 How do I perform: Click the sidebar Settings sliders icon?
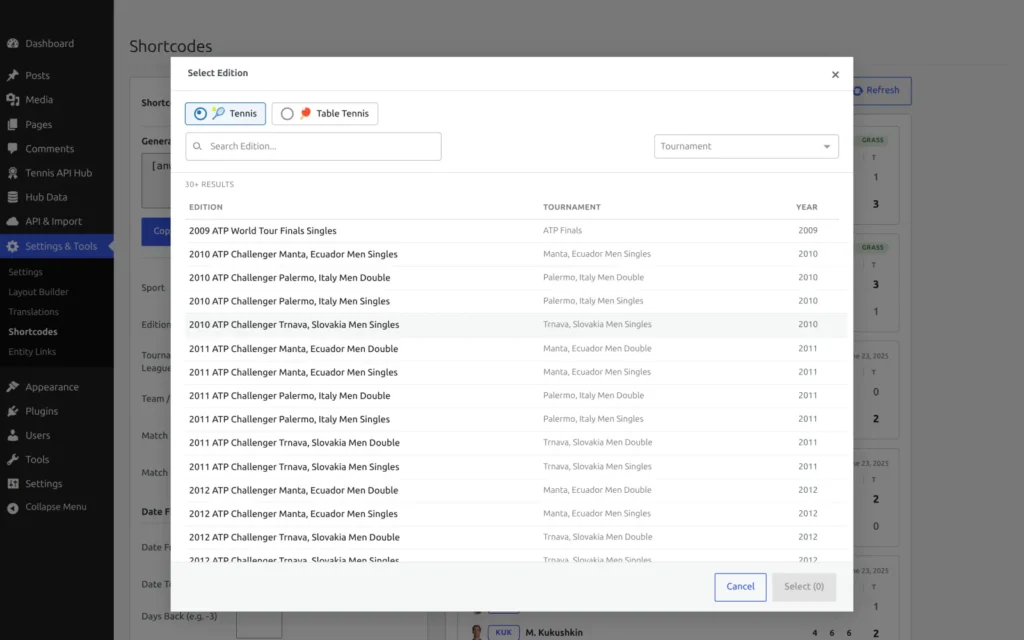[12, 483]
